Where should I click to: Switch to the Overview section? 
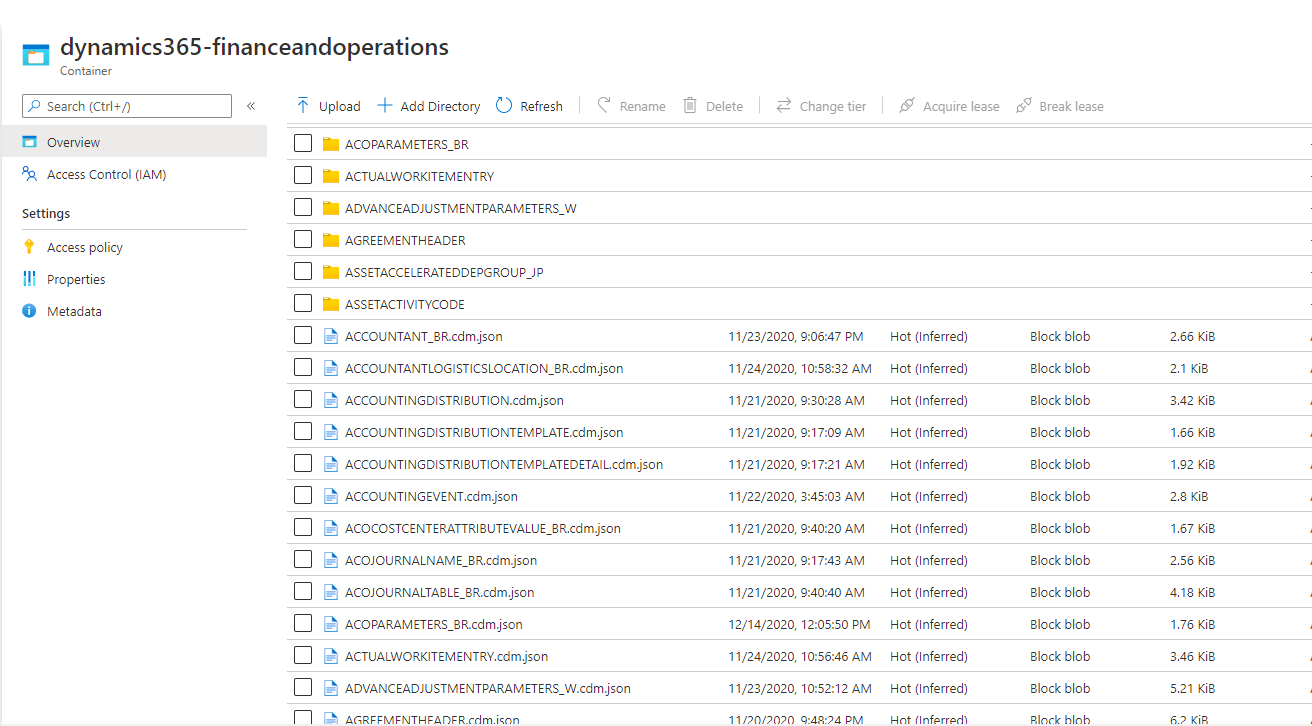(x=75, y=141)
